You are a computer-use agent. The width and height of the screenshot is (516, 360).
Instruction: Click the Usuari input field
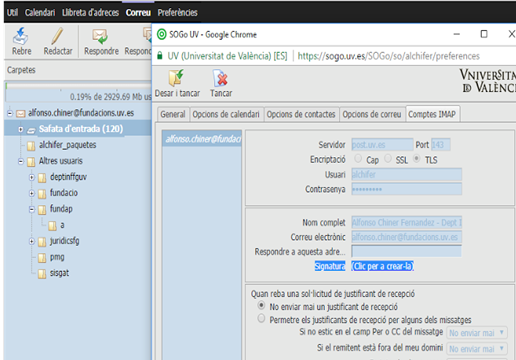coord(407,174)
